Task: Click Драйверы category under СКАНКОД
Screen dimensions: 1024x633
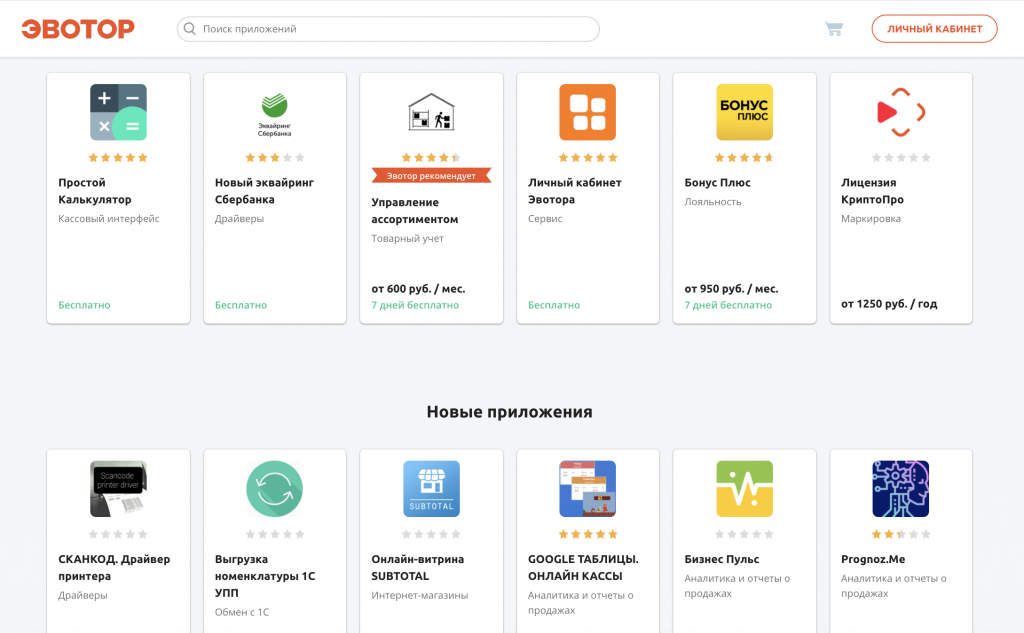Action: pos(83,595)
